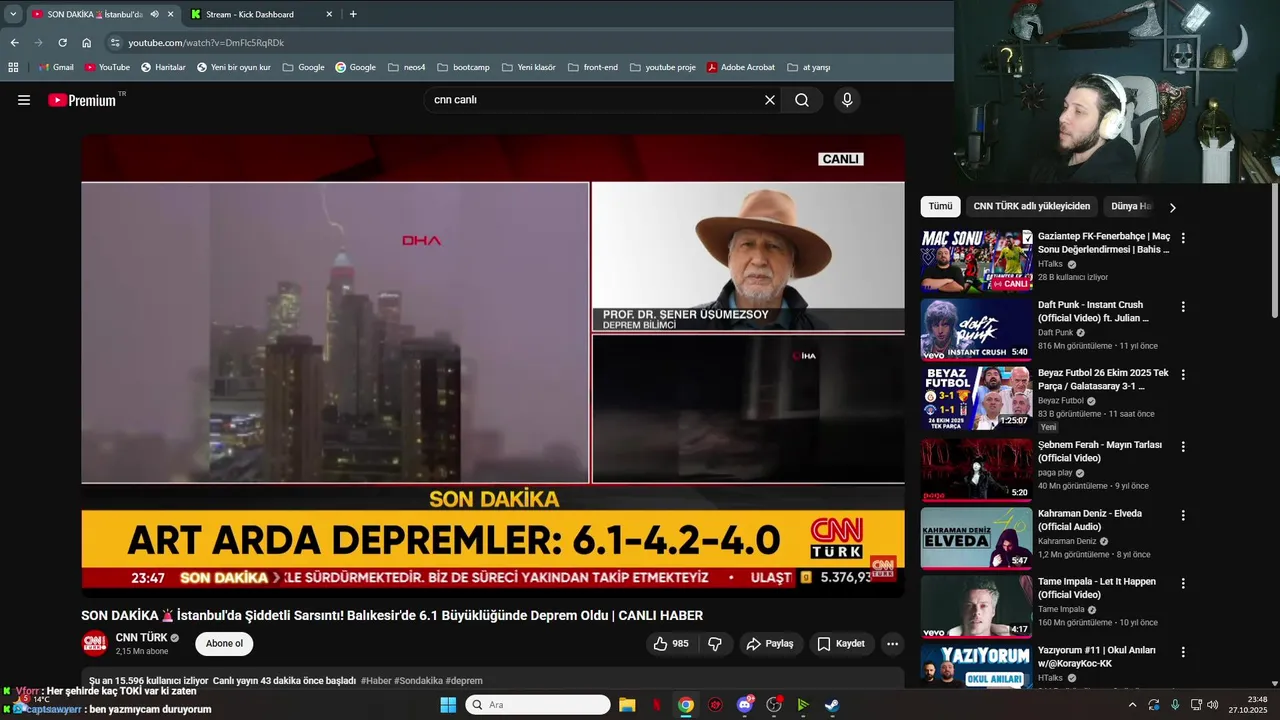This screenshot has height=720, width=1280.
Task: Open Gaziantep FK-Fenerbahçe video thumbnail
Action: [x=976, y=261]
